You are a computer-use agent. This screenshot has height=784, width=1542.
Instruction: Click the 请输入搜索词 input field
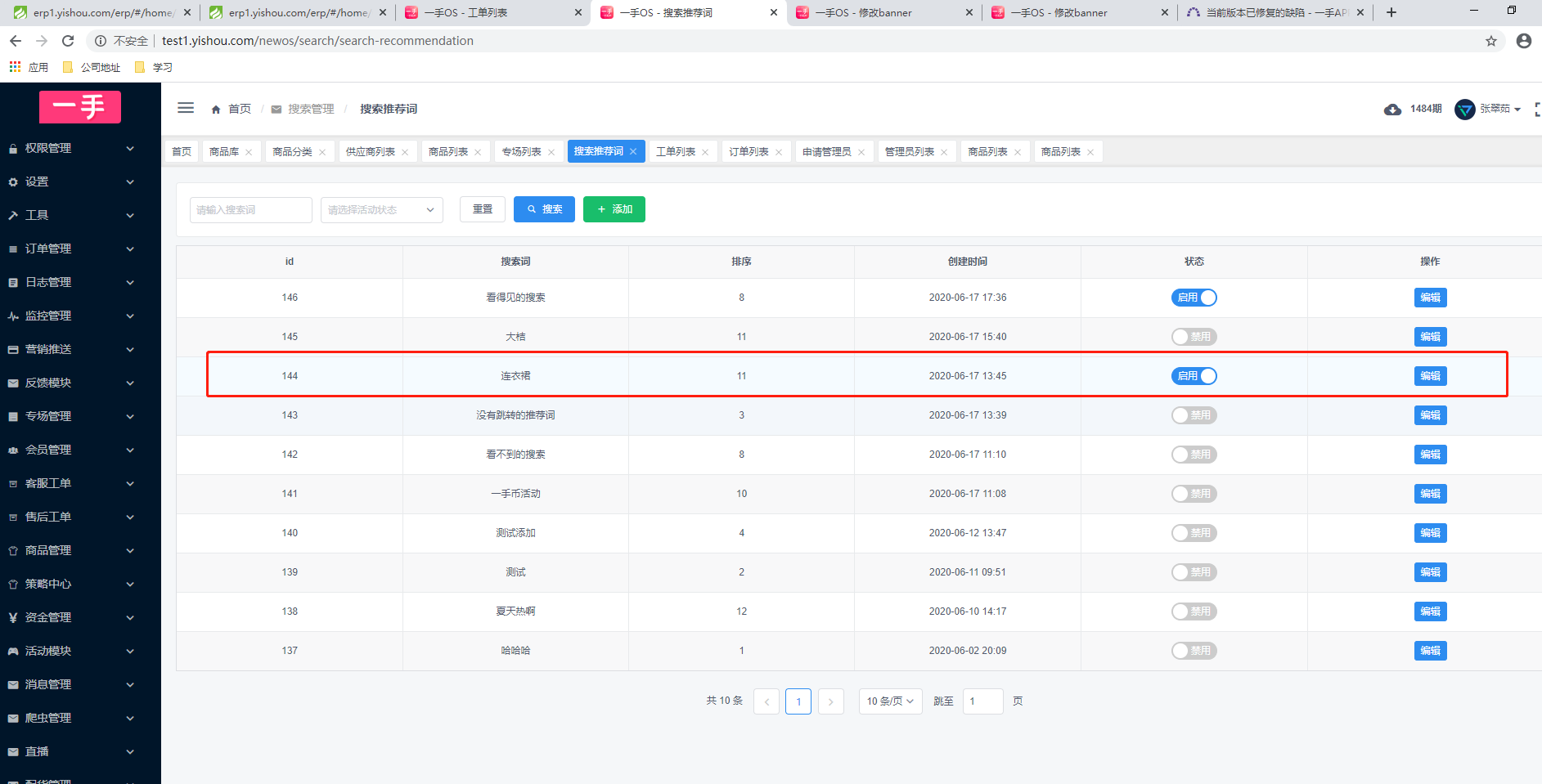pos(251,210)
